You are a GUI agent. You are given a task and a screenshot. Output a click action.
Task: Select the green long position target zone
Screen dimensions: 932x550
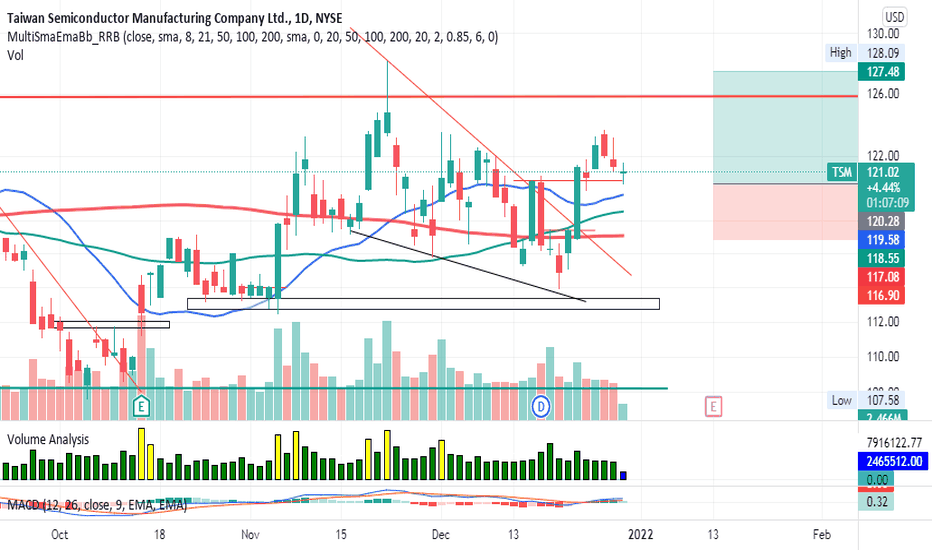pyautogui.click(x=785, y=127)
